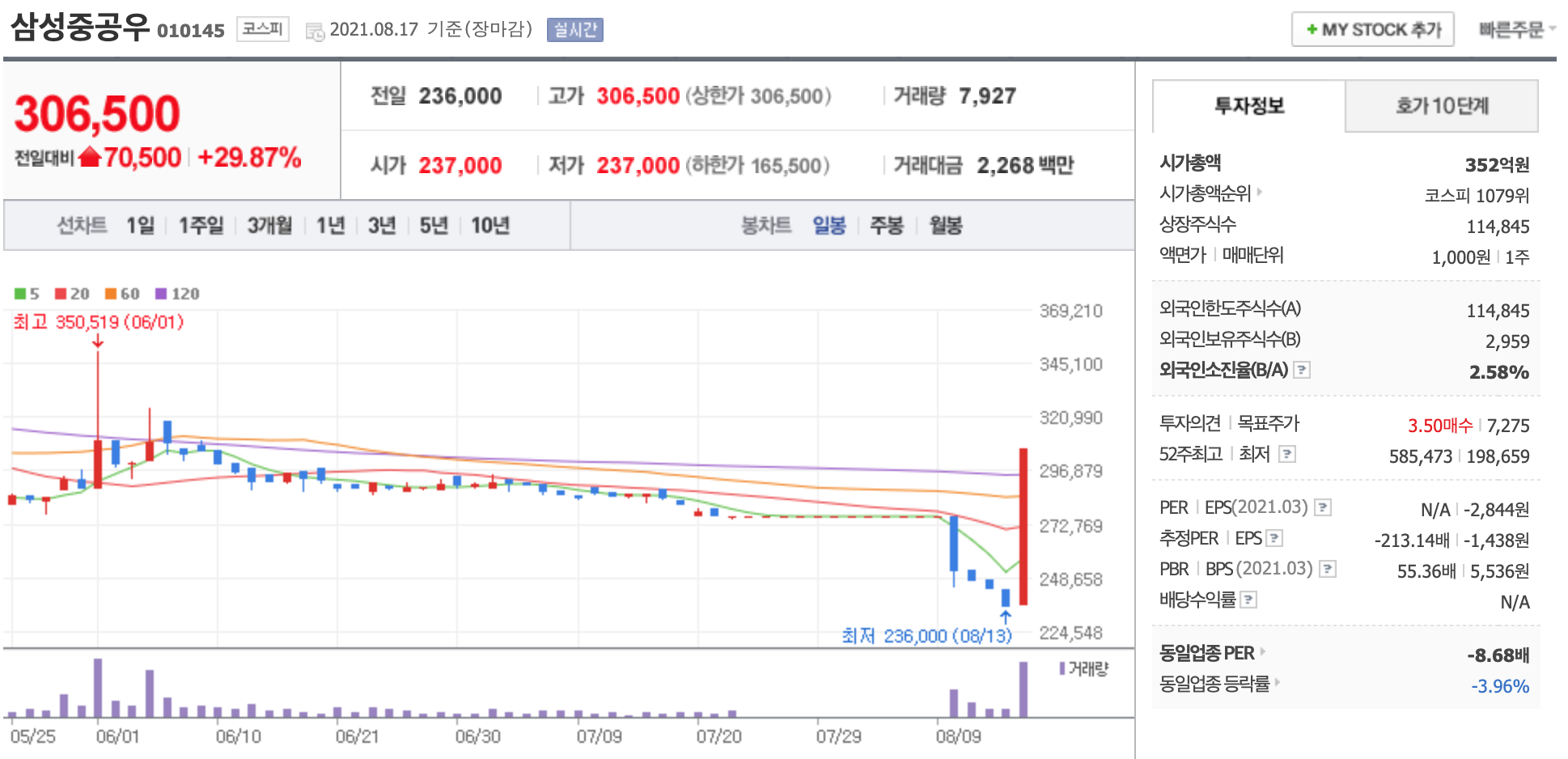Open help icon next to EPS(2021.03)
The width and height of the screenshot is (1568, 759).
tap(1323, 507)
